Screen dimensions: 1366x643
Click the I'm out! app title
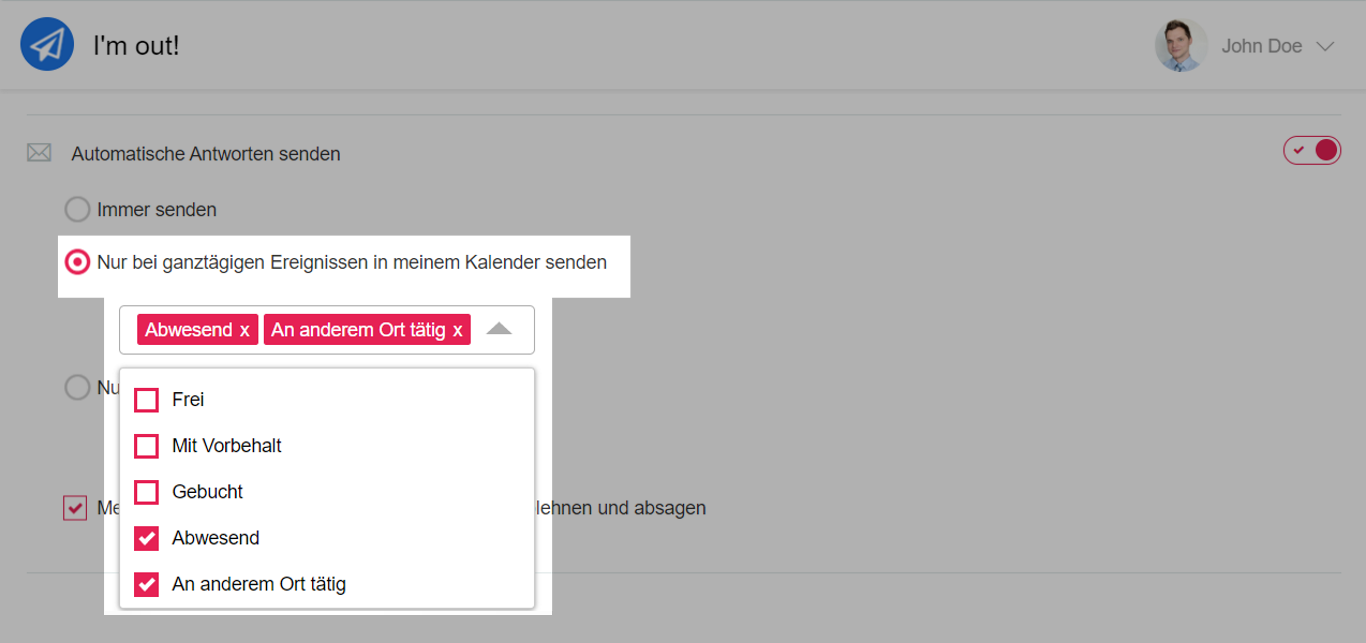tap(136, 46)
